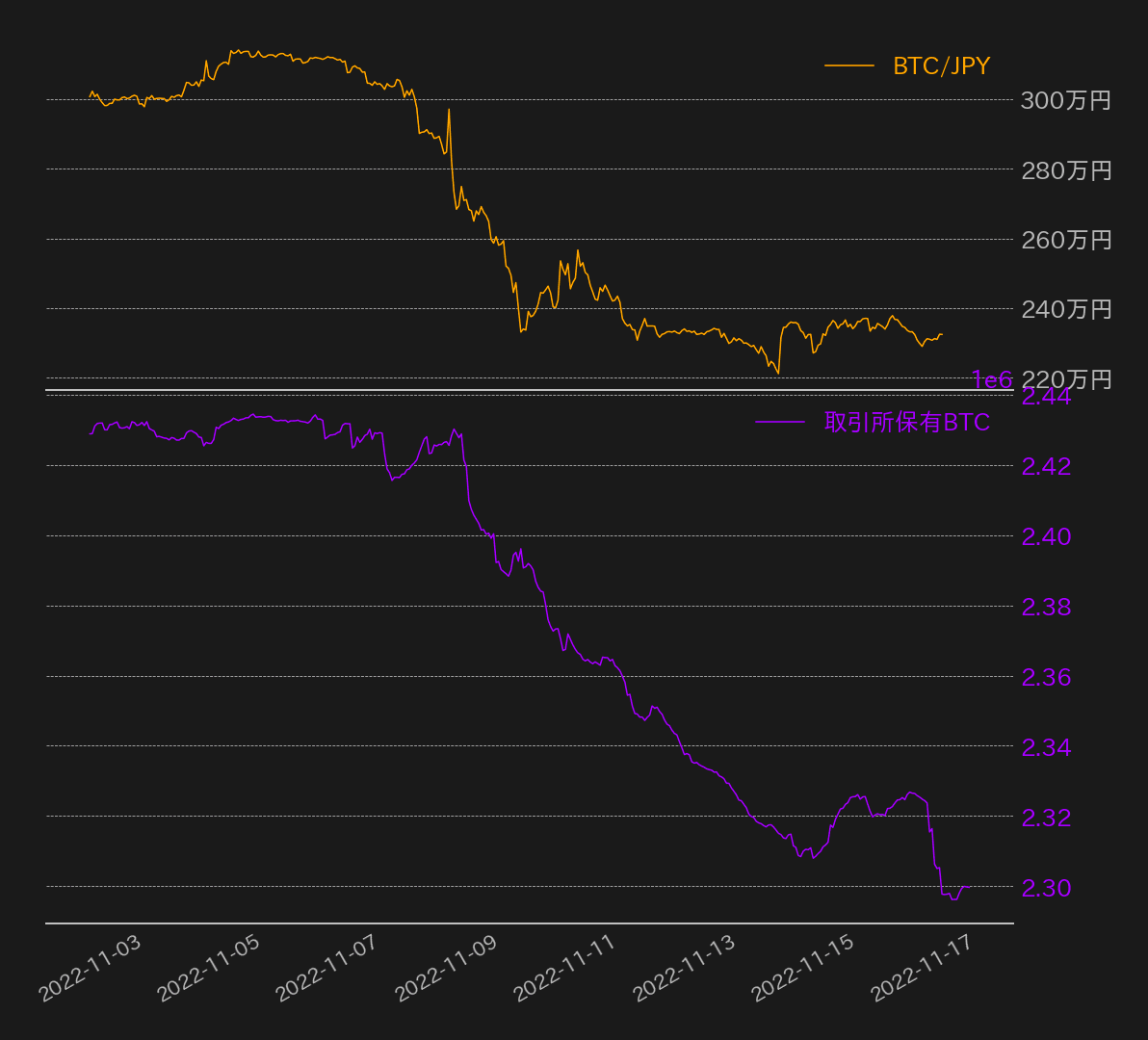Image resolution: width=1148 pixels, height=1040 pixels.
Task: Click the 2.42 tick on purple axis
Action: click(1046, 466)
